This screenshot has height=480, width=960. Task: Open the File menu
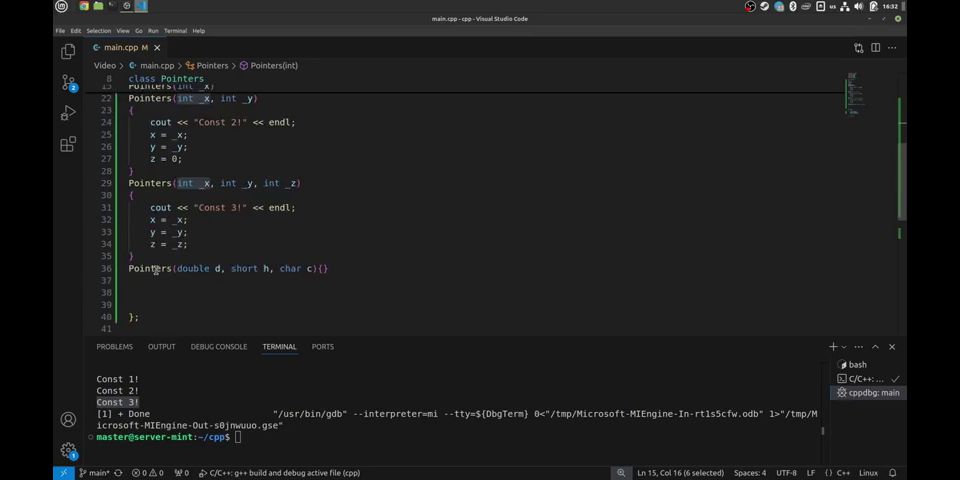click(60, 31)
